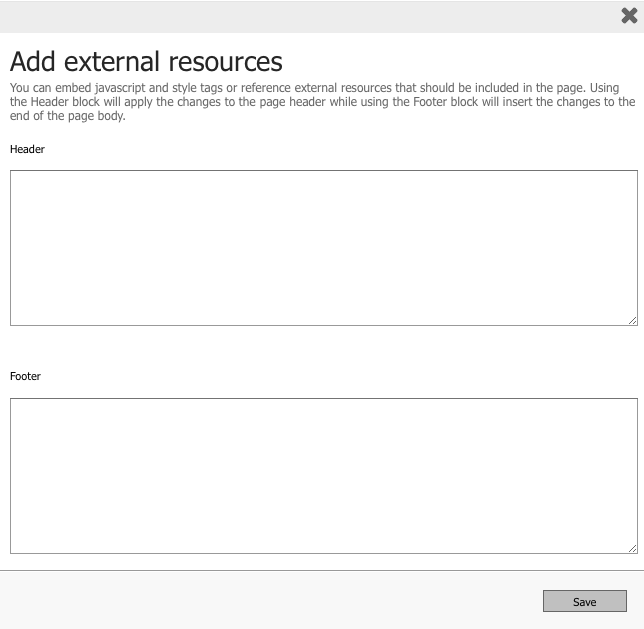Save the external resources
Image resolution: width=644 pixels, height=629 pixels.
(x=584, y=601)
